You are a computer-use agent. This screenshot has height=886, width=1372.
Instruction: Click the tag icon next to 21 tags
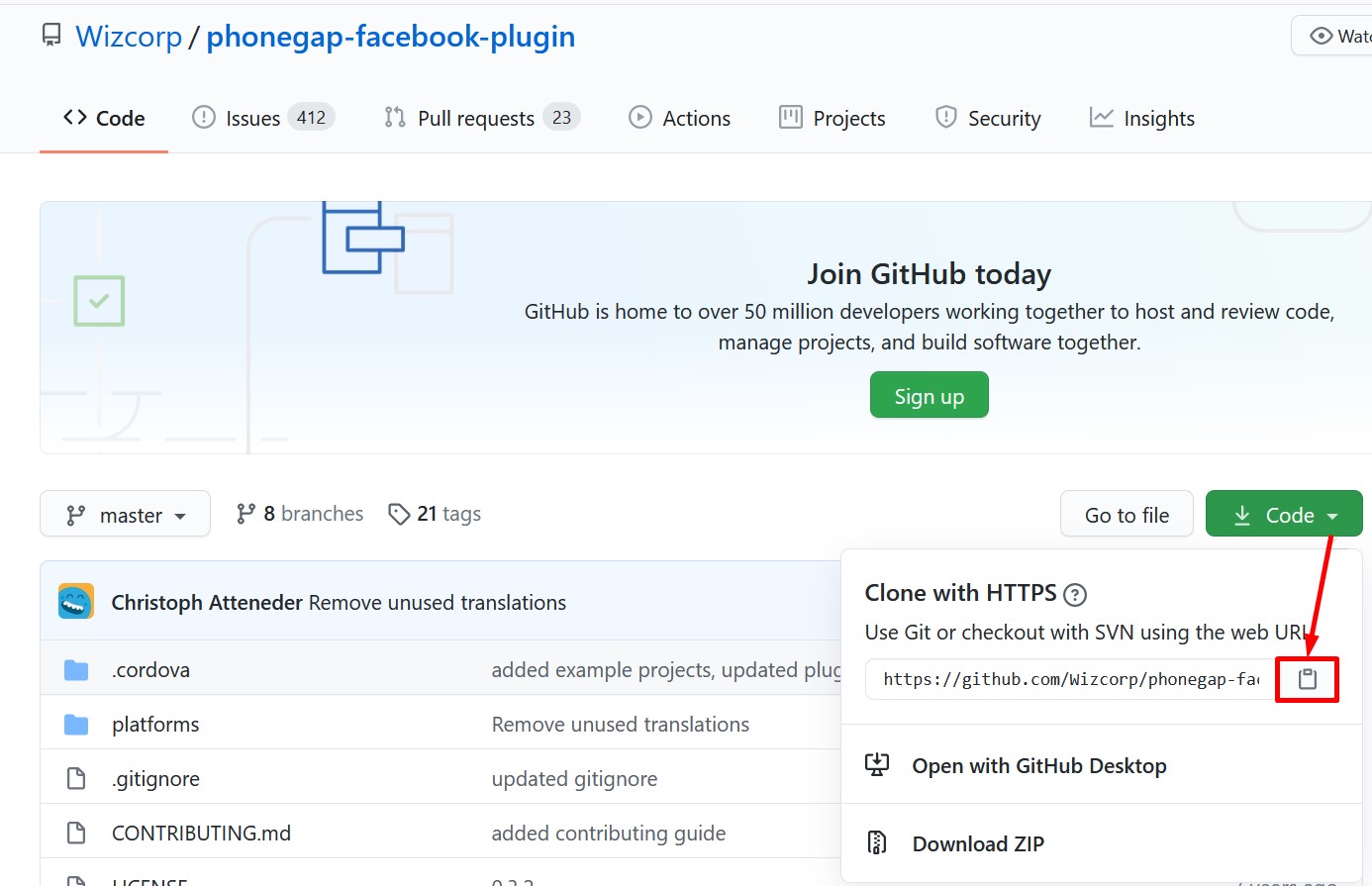coord(399,514)
